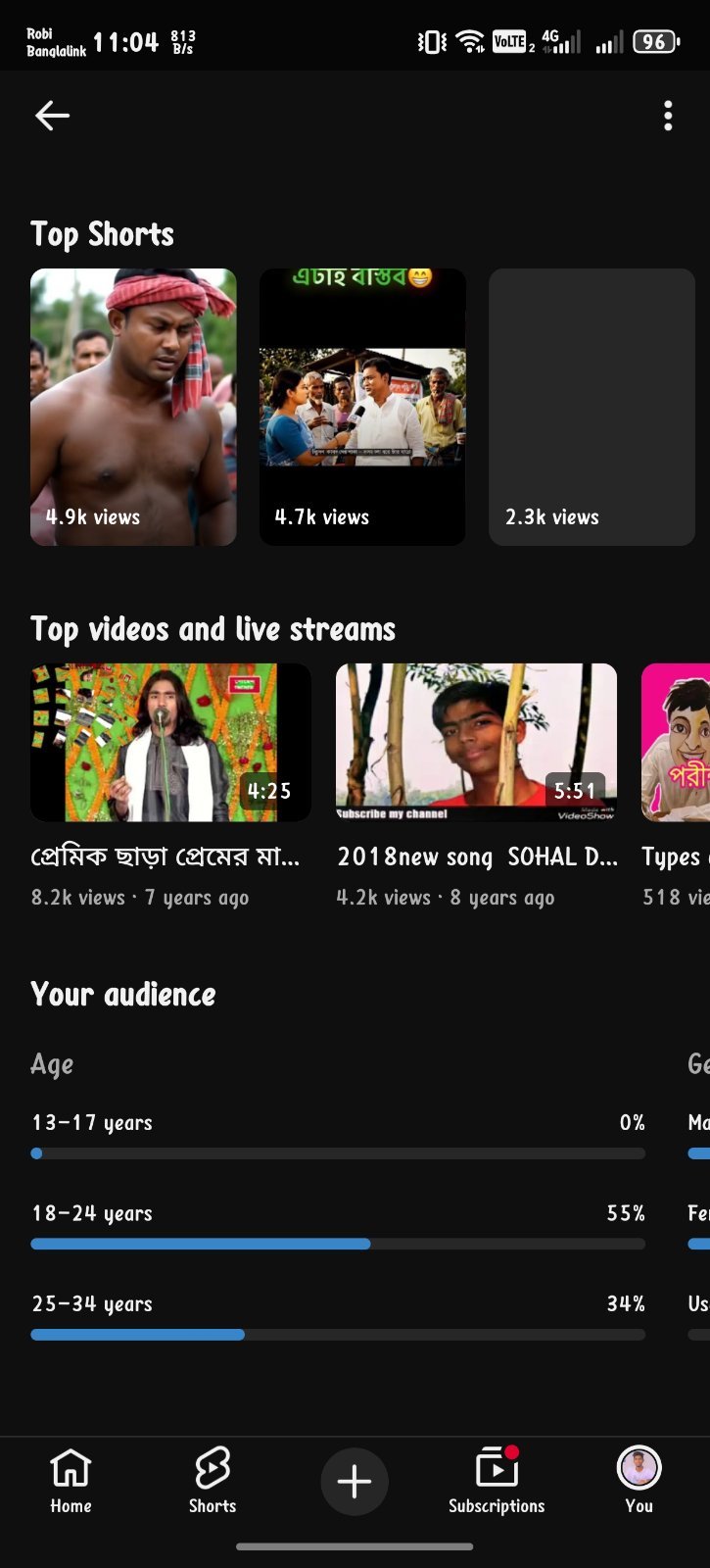This screenshot has height=1568, width=710.
Task: Open the Short with 4.7k views
Action: click(362, 407)
